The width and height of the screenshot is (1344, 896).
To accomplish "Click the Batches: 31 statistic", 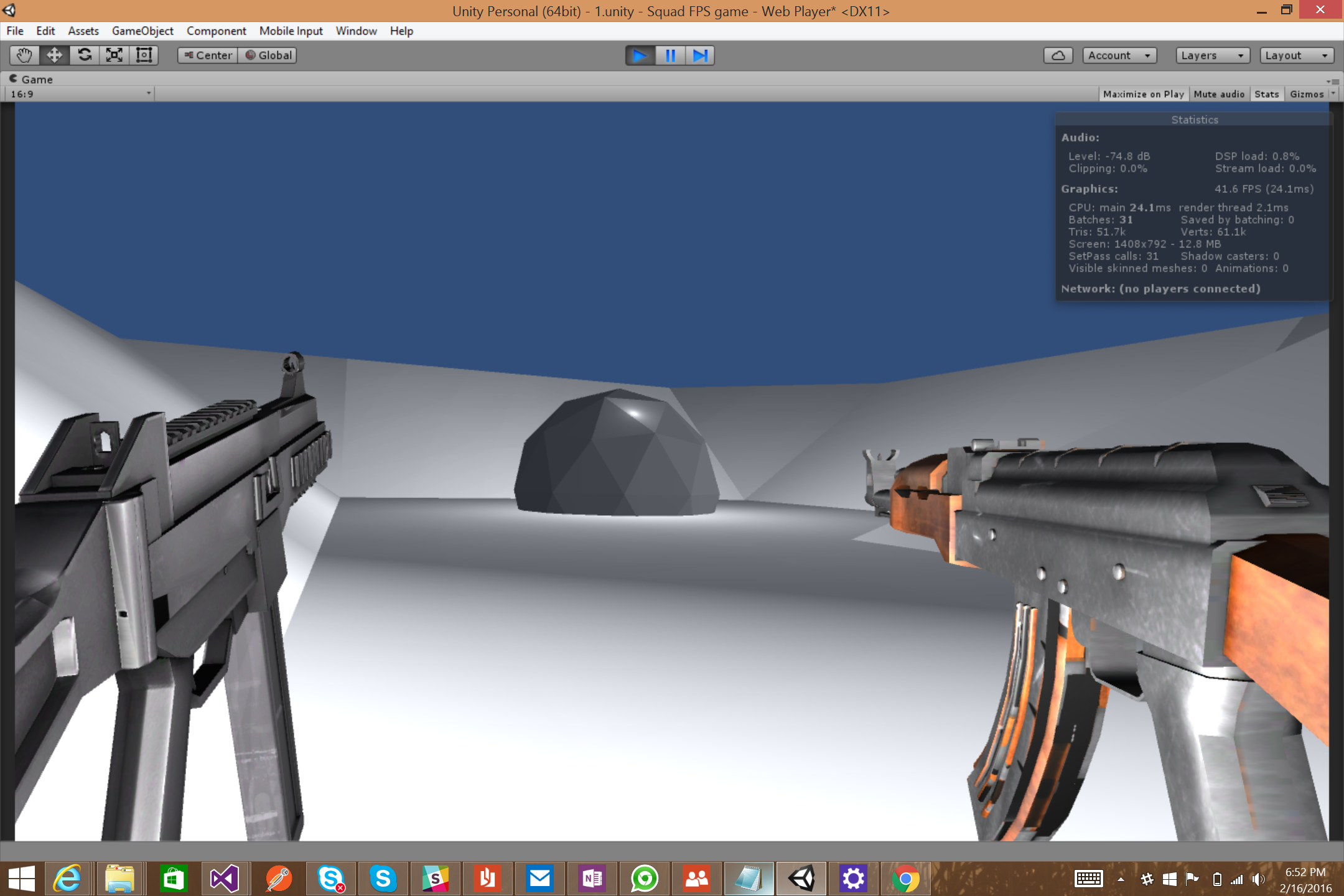I will (1101, 220).
